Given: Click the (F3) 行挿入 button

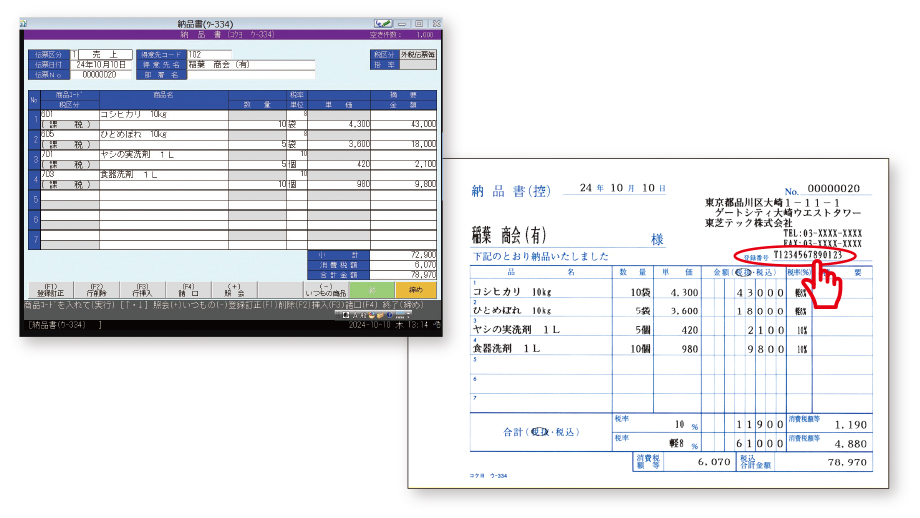Looking at the screenshot, I should click(142, 290).
